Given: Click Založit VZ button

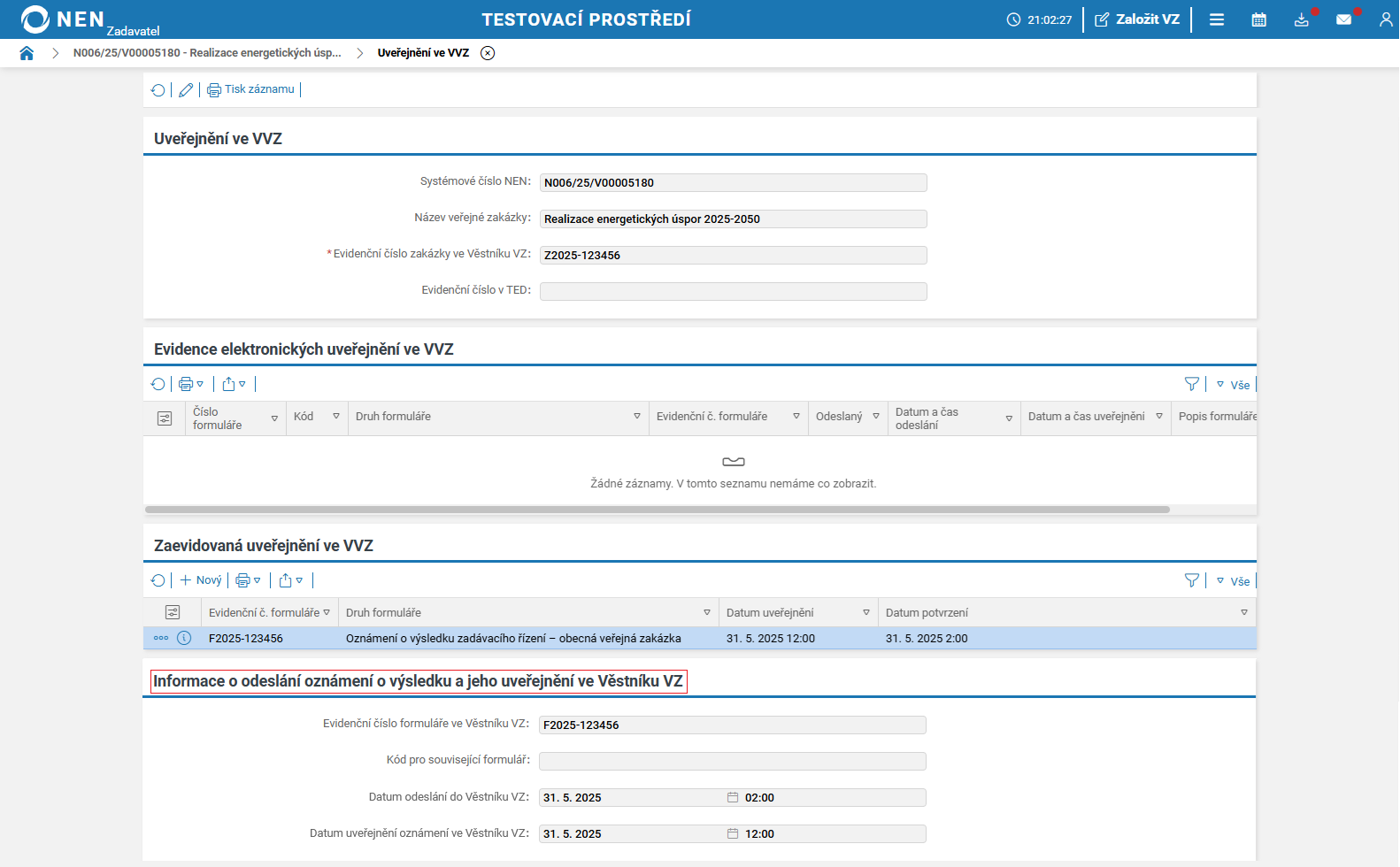Looking at the screenshot, I should (x=1137, y=19).
